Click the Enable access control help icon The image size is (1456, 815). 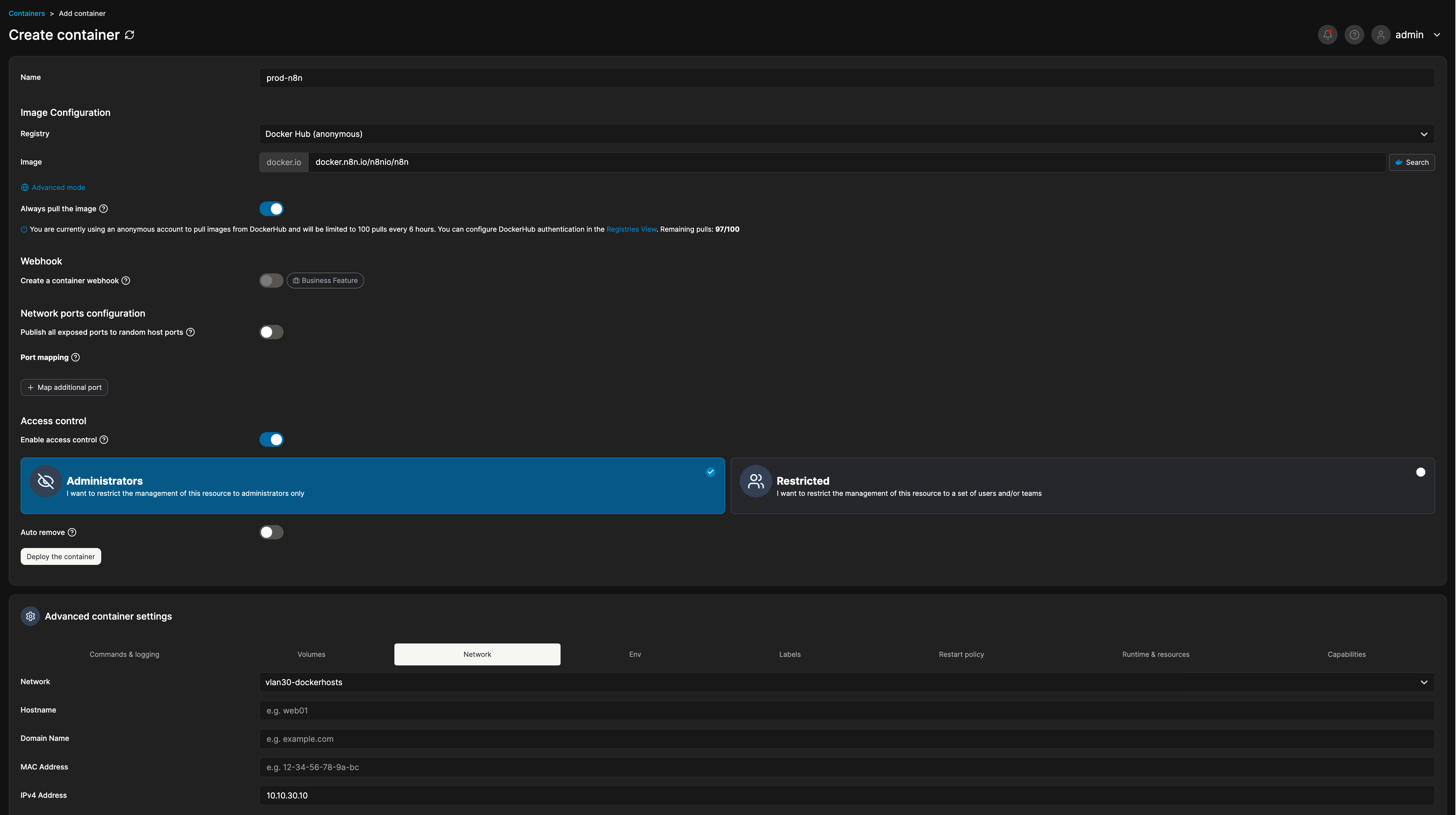[x=104, y=440]
